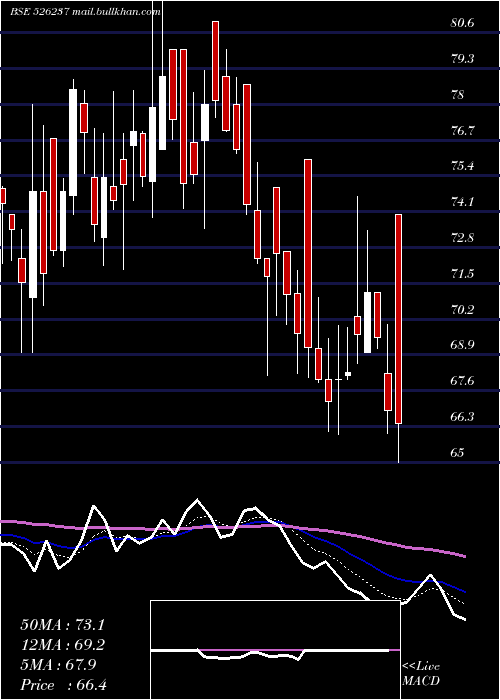Viewport: 500px width, 700px height.
Task: Click the 71.5 price axis label
Action: coord(462,273)
